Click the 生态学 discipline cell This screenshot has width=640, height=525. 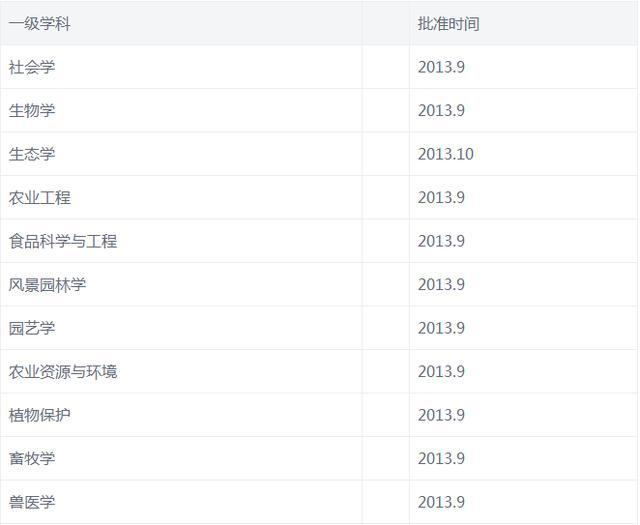[x=32, y=154]
